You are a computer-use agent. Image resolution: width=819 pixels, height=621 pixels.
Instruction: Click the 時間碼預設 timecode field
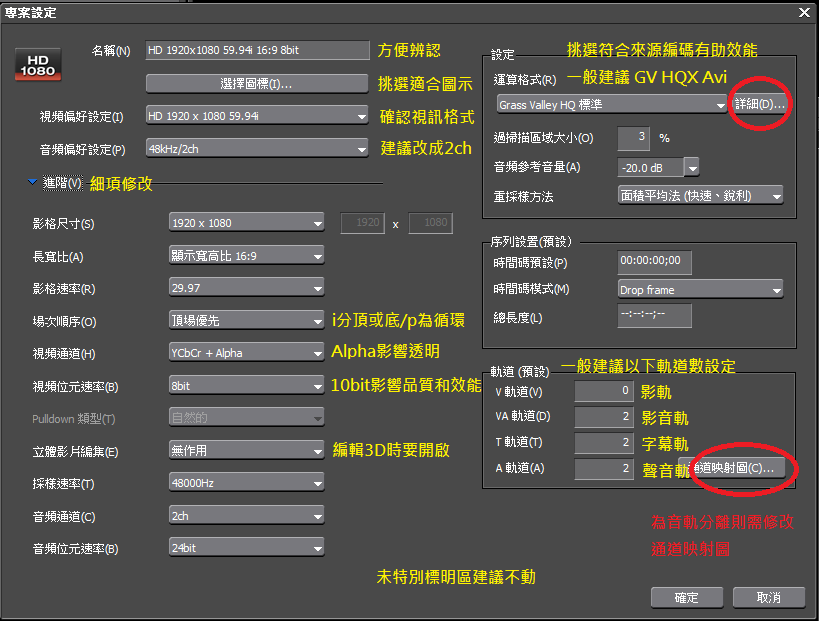[x=654, y=261]
